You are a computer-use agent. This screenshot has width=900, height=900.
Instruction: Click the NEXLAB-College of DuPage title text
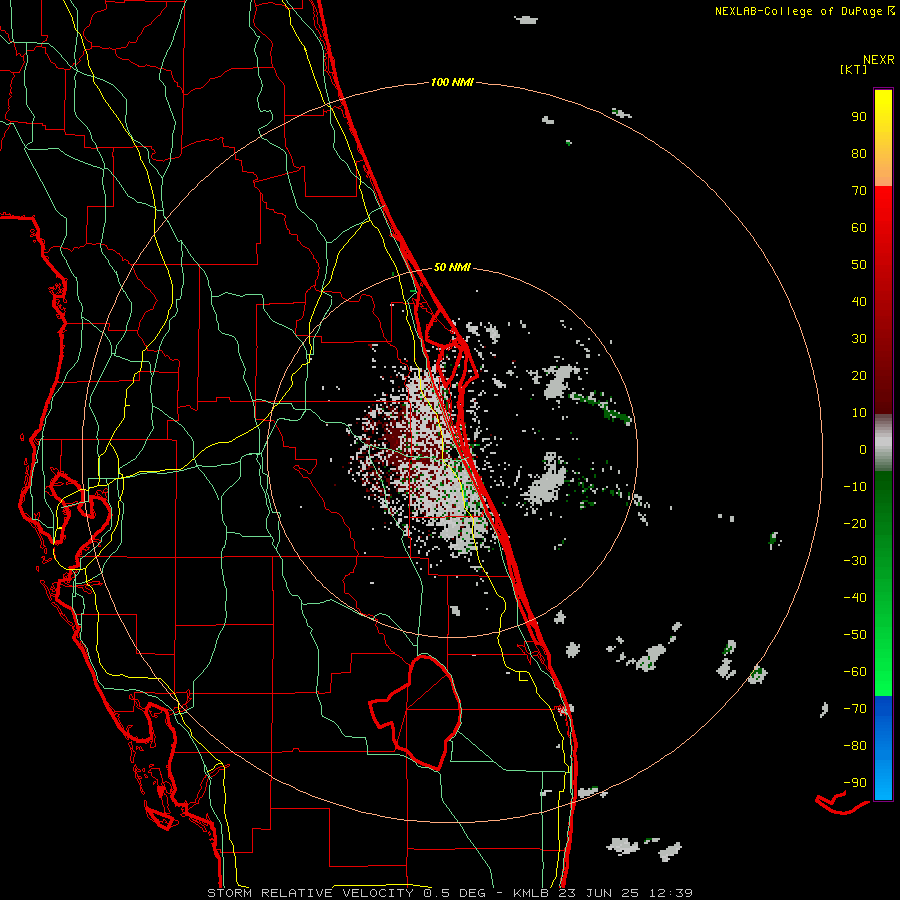[x=805, y=11]
